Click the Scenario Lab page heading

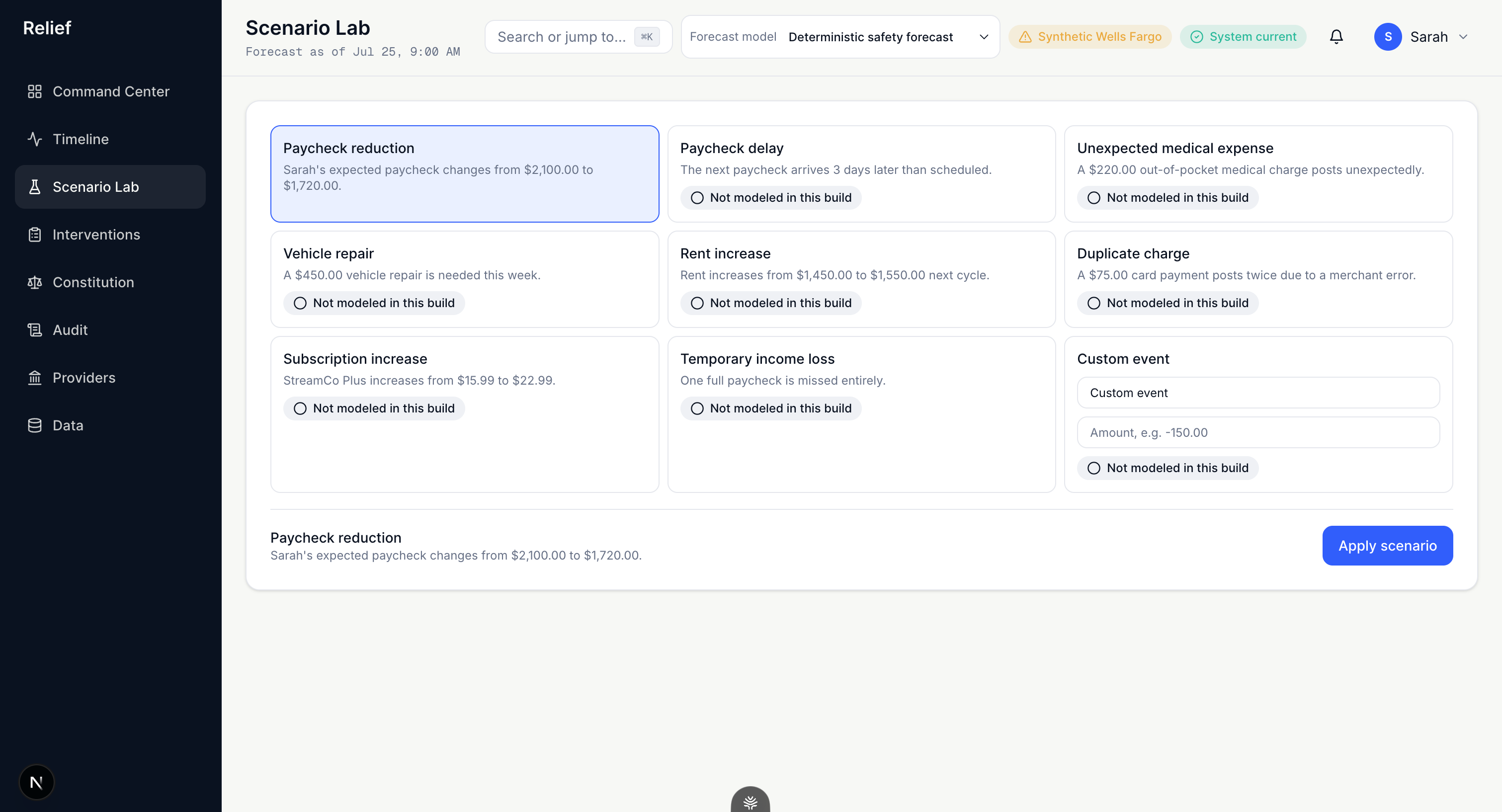click(x=308, y=28)
